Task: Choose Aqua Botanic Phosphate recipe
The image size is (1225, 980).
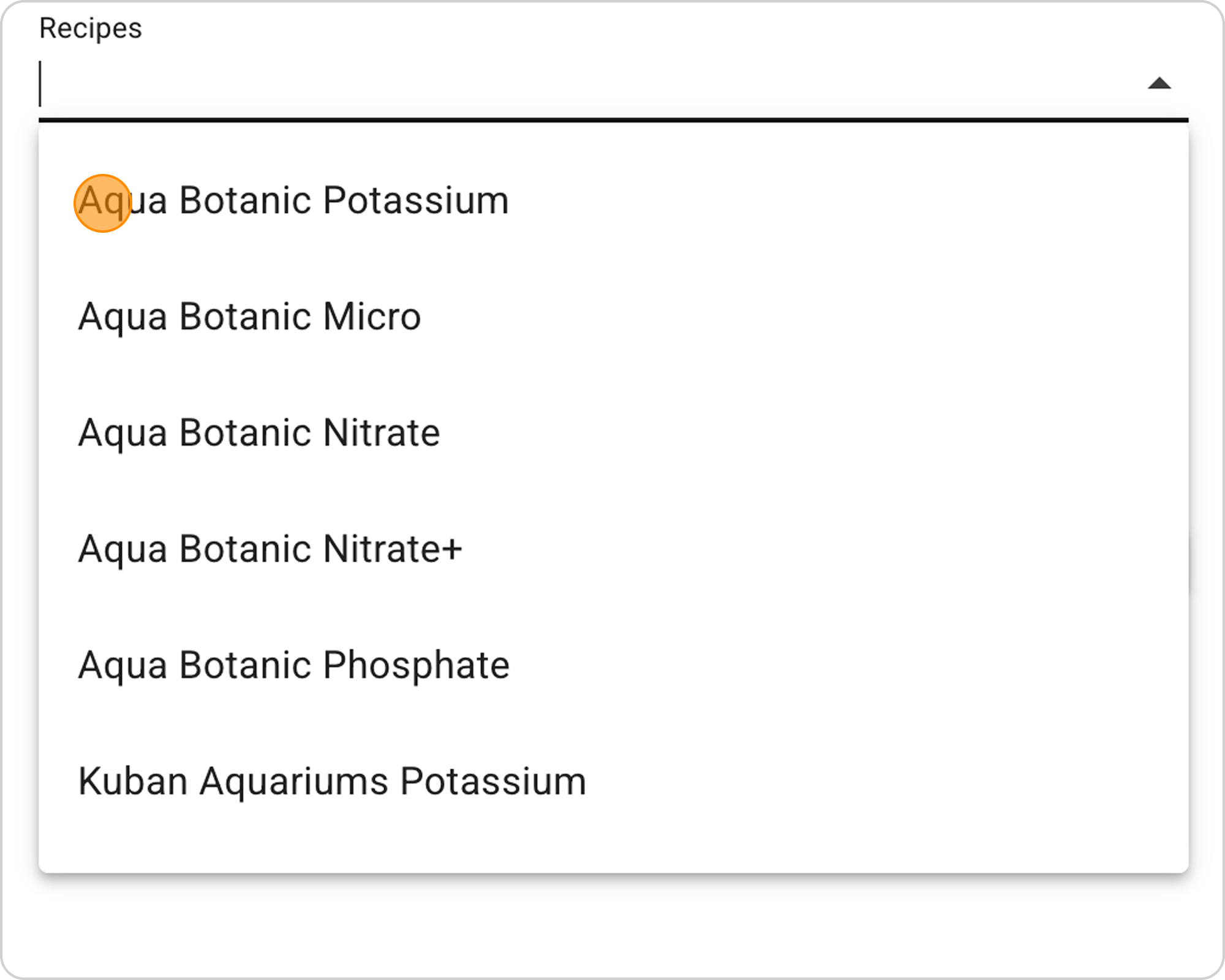Action: coord(294,665)
